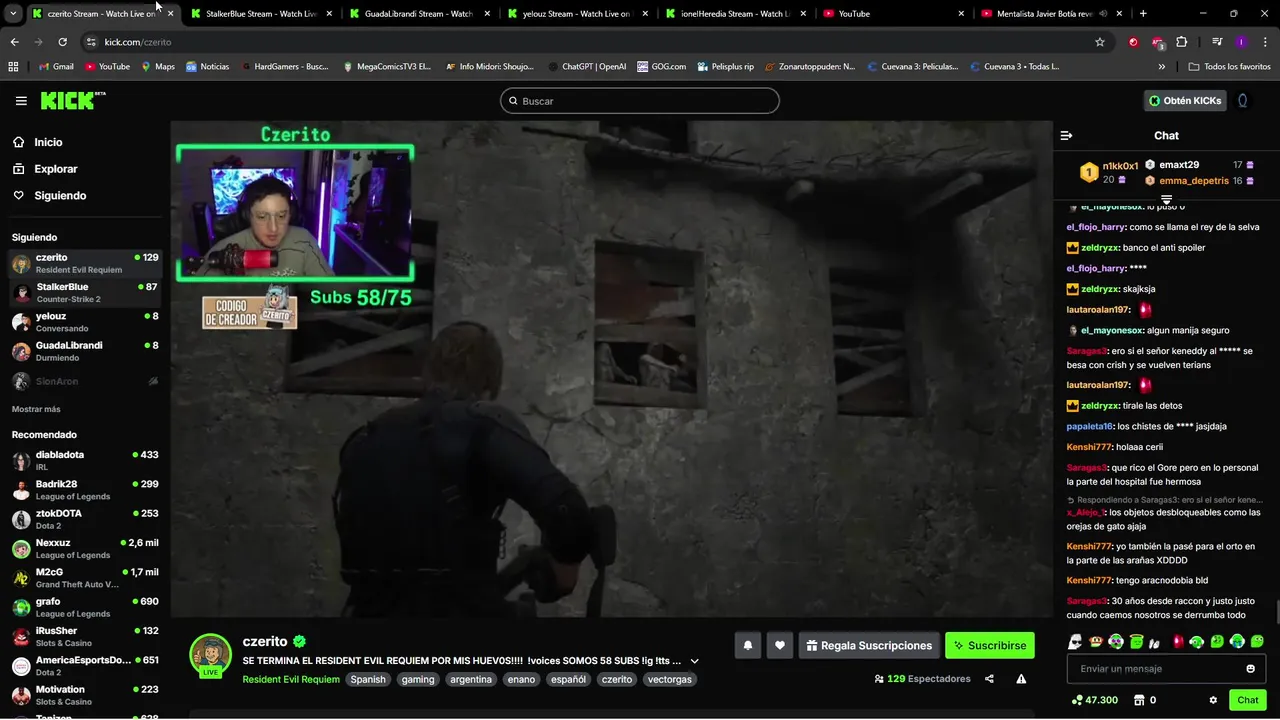Open StalkerBlue channel in sidebar
The width and height of the screenshot is (1280, 720).
85,293
